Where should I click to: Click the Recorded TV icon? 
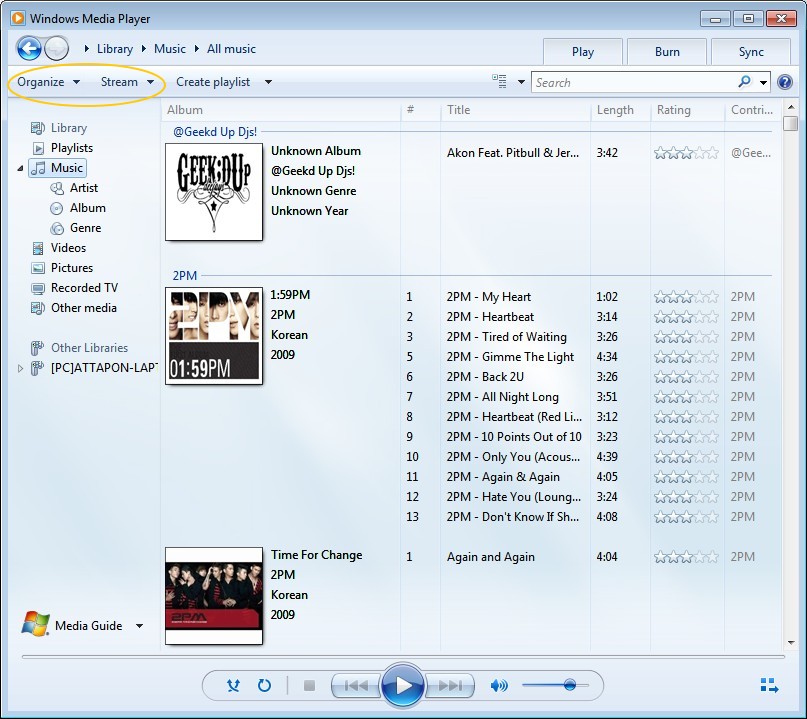(x=38, y=288)
